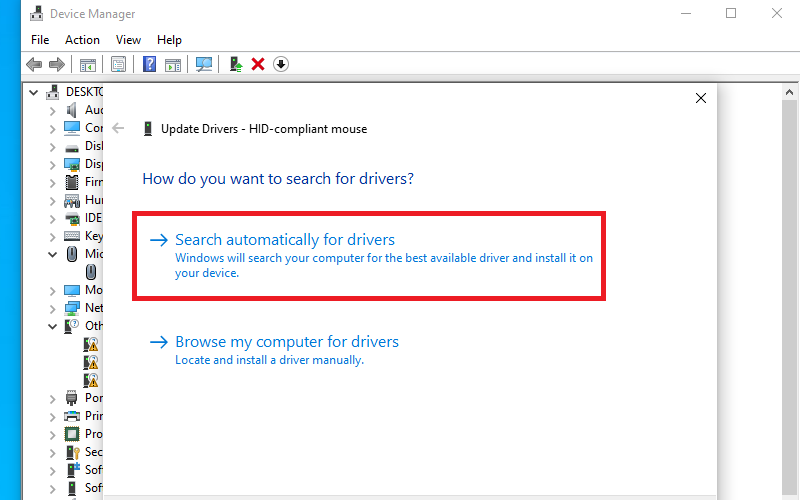Expand the Keyboards category chevron
This screenshot has width=800, height=500.
[x=53, y=236]
